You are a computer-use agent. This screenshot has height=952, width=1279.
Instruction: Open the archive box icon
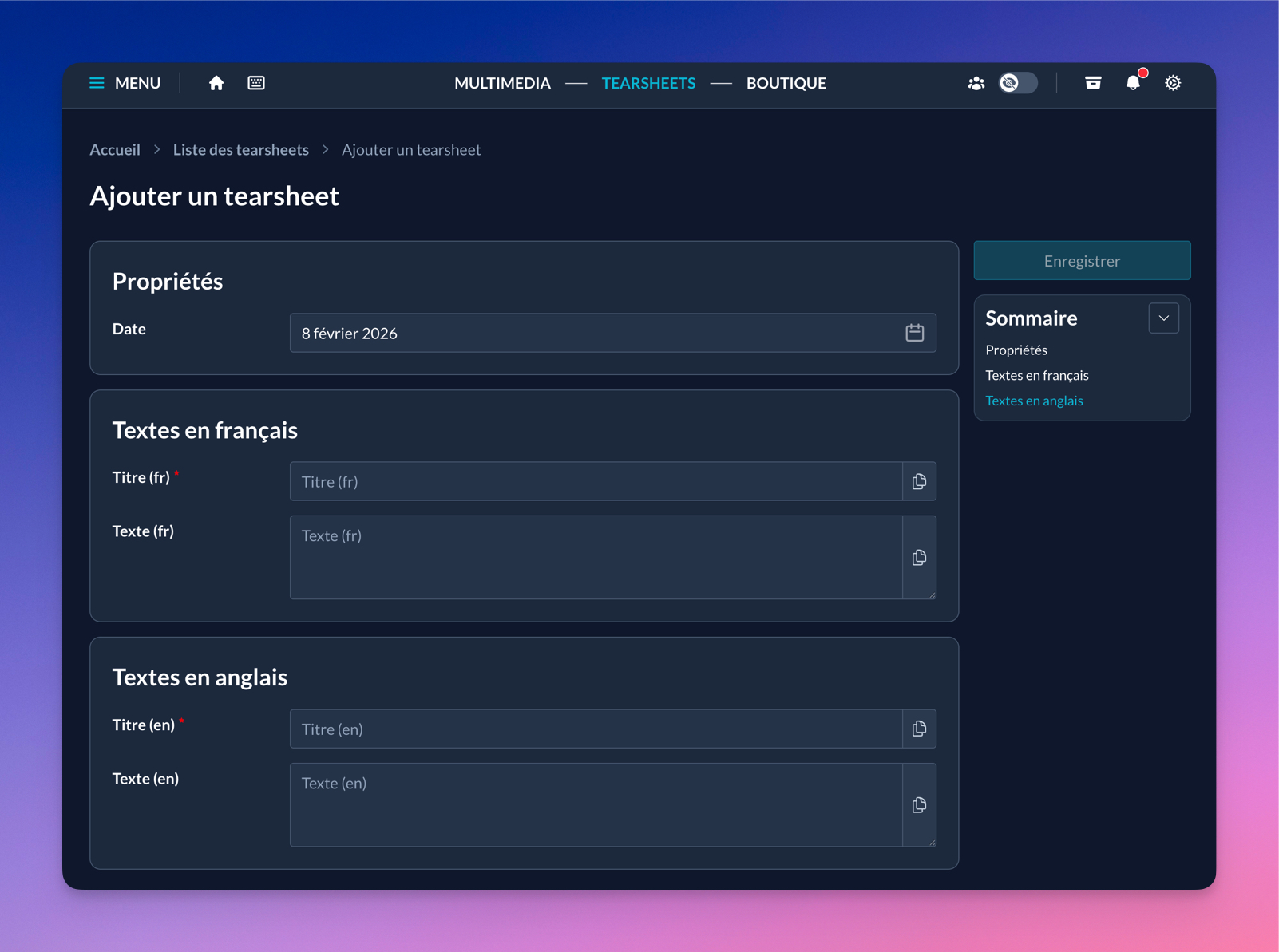1093,83
